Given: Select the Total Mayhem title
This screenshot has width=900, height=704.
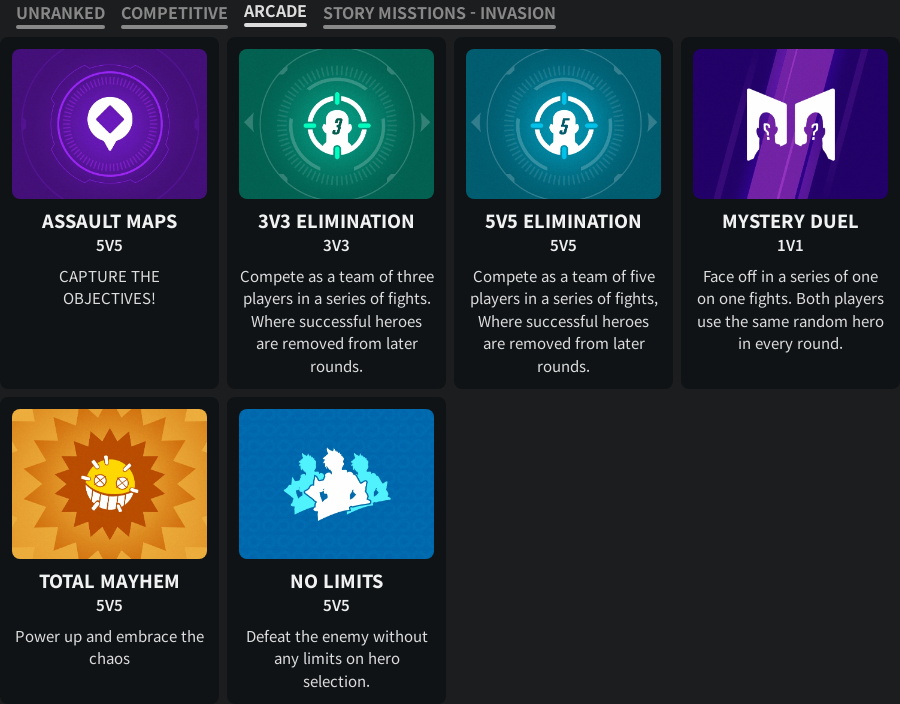Looking at the screenshot, I should pos(110,581).
